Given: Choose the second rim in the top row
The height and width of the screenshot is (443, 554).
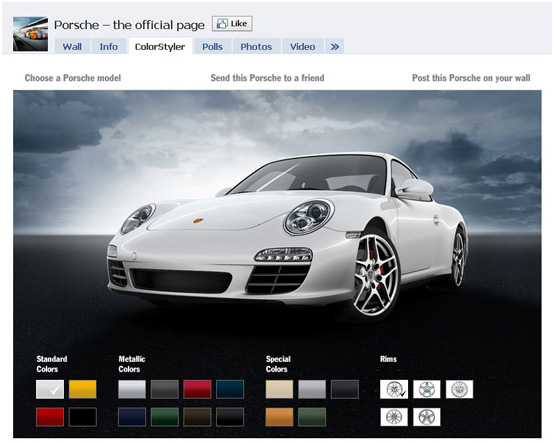Looking at the screenshot, I should coord(427,389).
